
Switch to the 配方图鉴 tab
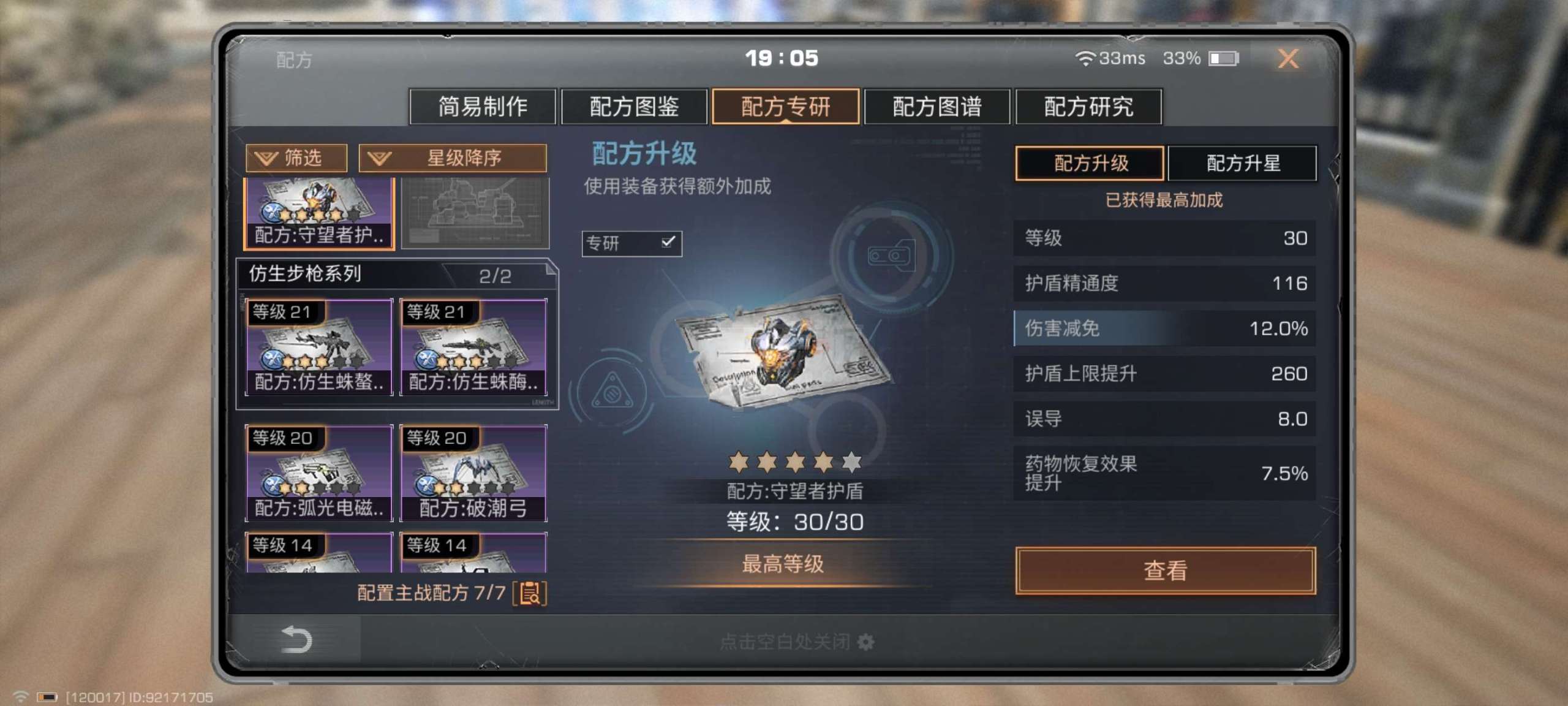634,107
